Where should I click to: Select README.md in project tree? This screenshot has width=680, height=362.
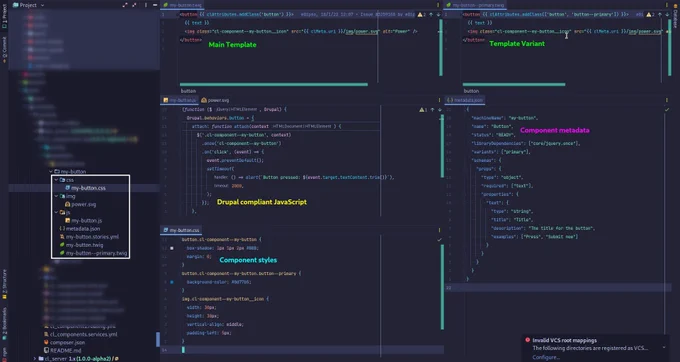[62, 351]
